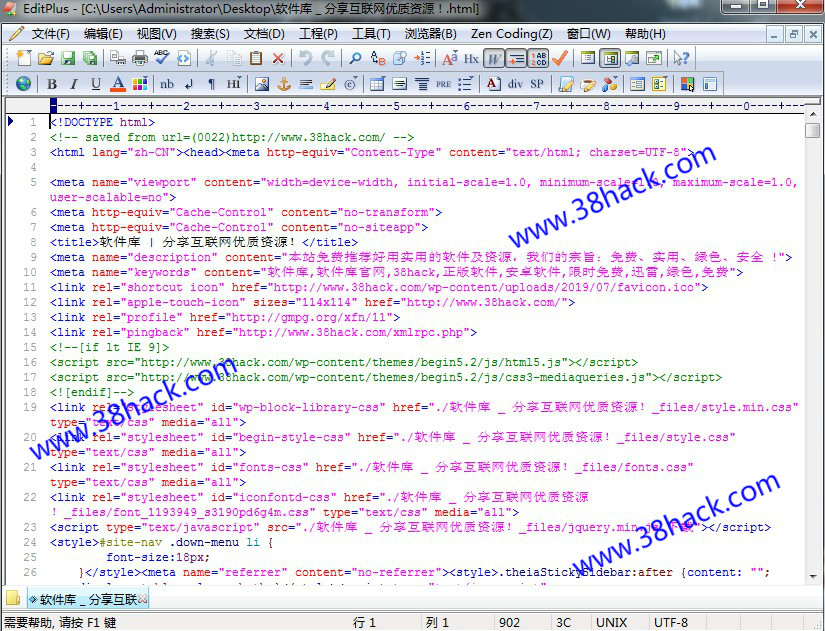Apply italic tag with the I icon
This screenshot has height=631, width=825.
pyautogui.click(x=74, y=84)
